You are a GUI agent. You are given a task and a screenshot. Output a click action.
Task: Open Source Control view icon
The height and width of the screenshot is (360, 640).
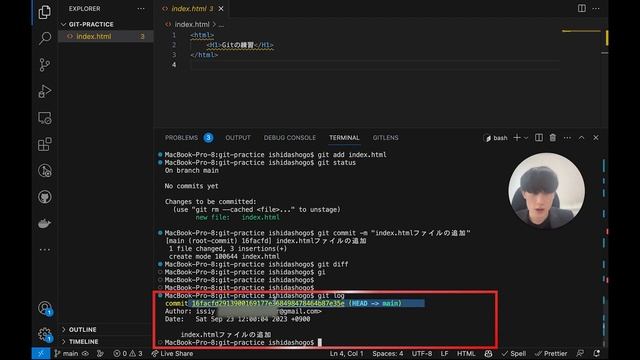click(44, 64)
